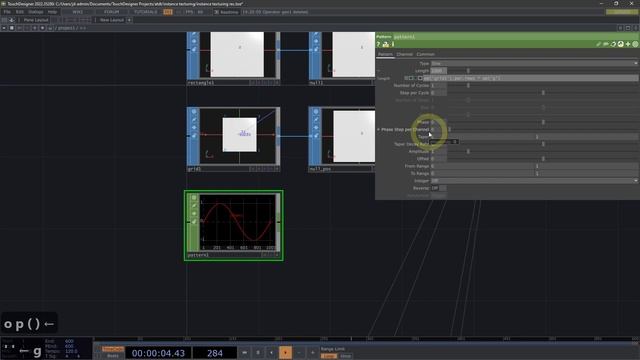Select the Pane Layout button
Viewport: 640px width, 360px height.
tap(36, 20)
